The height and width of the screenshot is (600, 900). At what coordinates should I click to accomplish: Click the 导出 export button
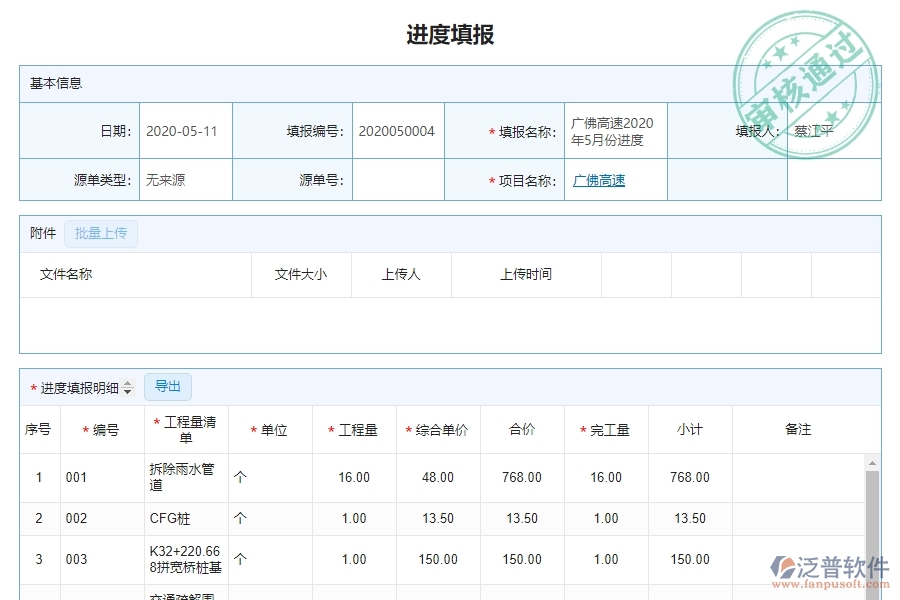[x=167, y=386]
